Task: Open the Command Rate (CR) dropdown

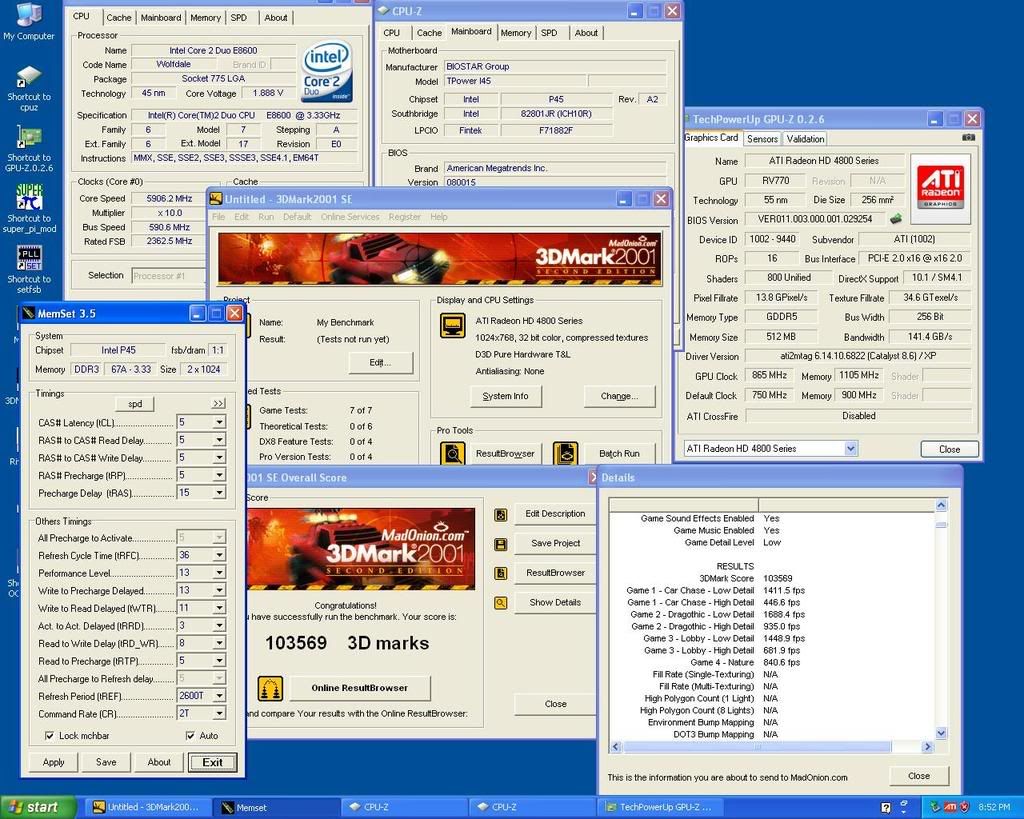Action: point(219,714)
